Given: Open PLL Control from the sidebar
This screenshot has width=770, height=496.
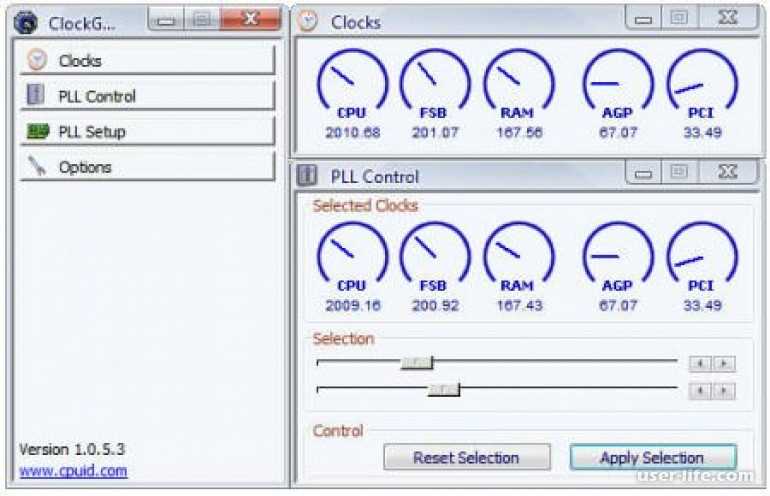Looking at the screenshot, I should [147, 95].
